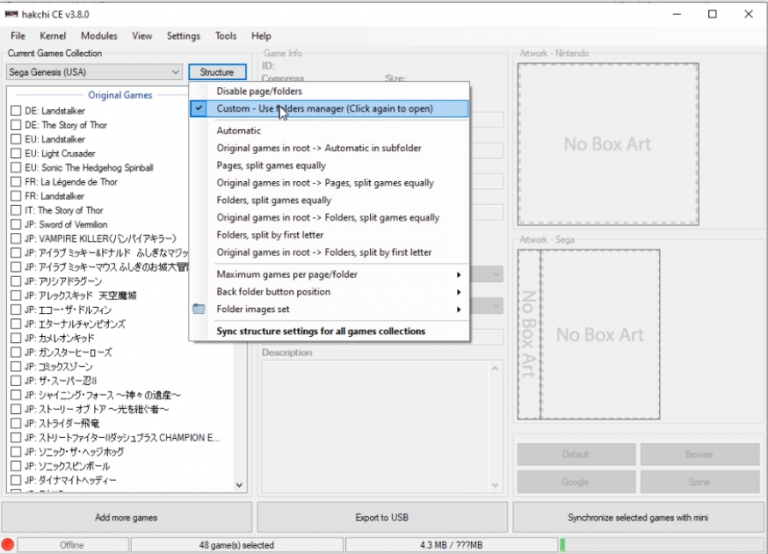The height and width of the screenshot is (554, 768).
Task: Select 'Folders, split by first letter' option
Action: [282, 235]
